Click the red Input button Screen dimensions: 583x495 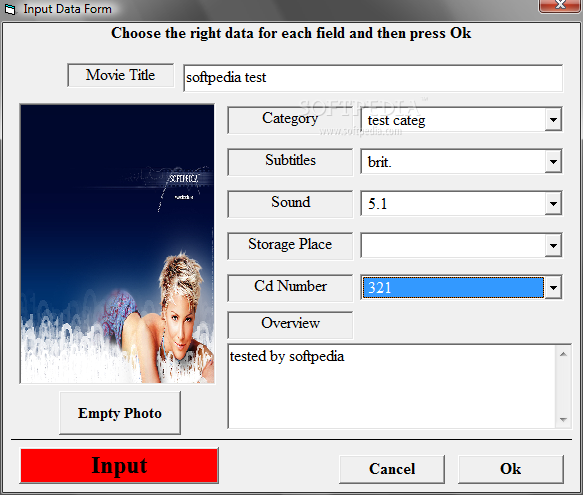(119, 466)
